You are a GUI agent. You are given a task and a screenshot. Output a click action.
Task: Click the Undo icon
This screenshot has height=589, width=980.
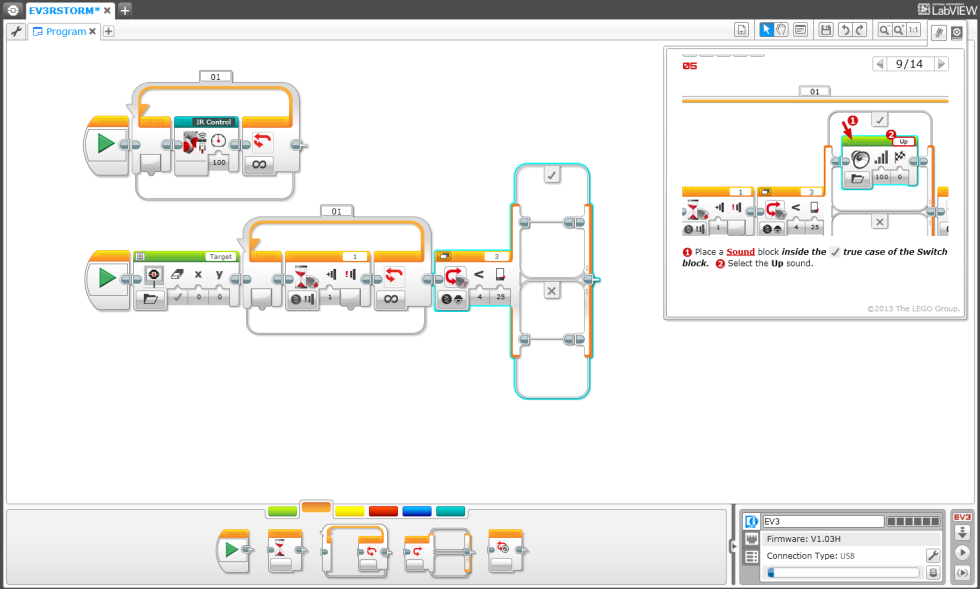tap(845, 30)
